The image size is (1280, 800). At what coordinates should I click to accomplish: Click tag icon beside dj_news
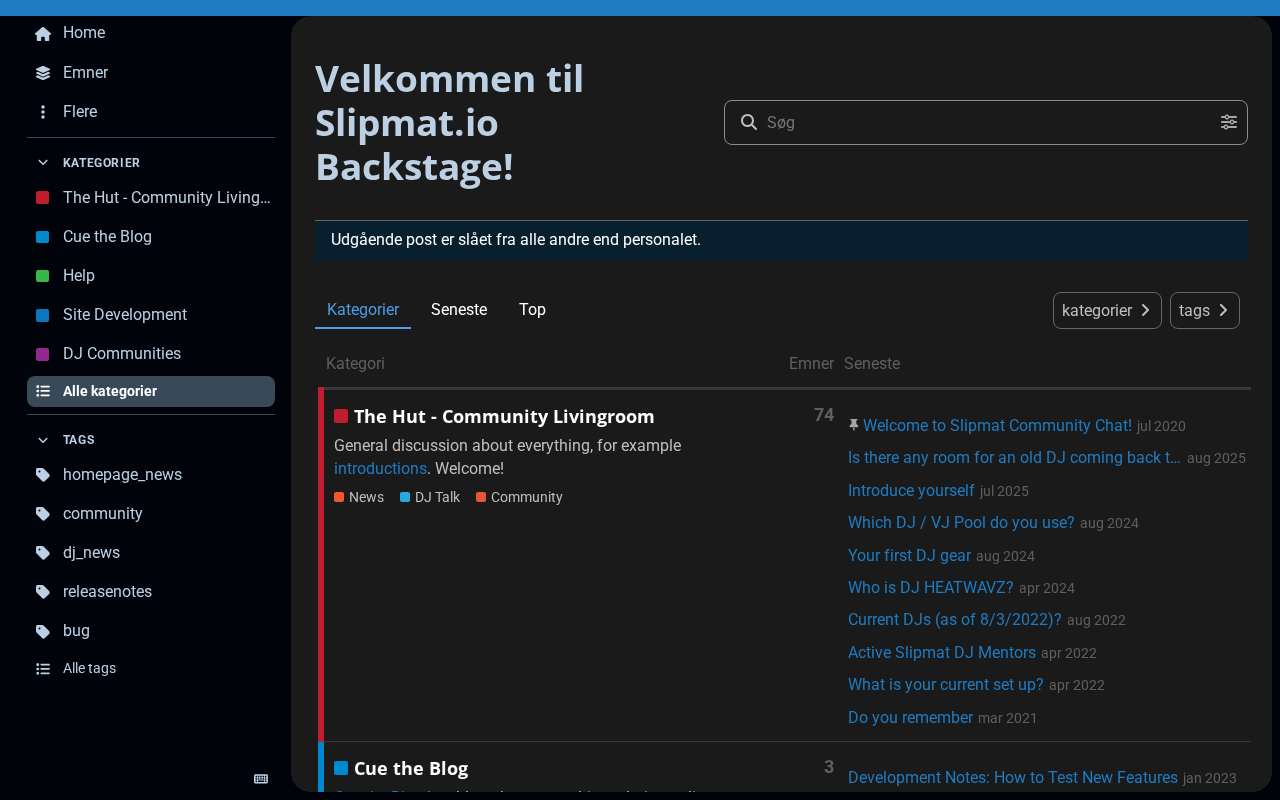tap(43, 553)
